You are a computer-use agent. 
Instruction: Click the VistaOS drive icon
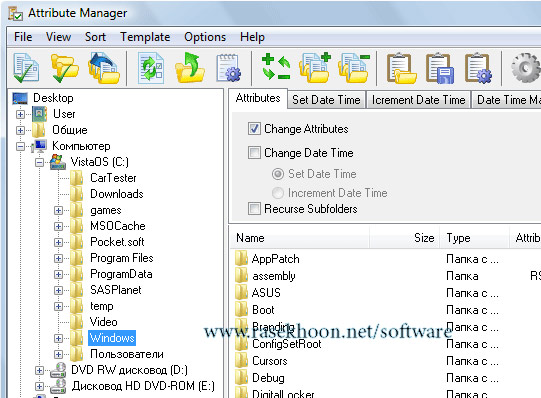click(x=58, y=162)
